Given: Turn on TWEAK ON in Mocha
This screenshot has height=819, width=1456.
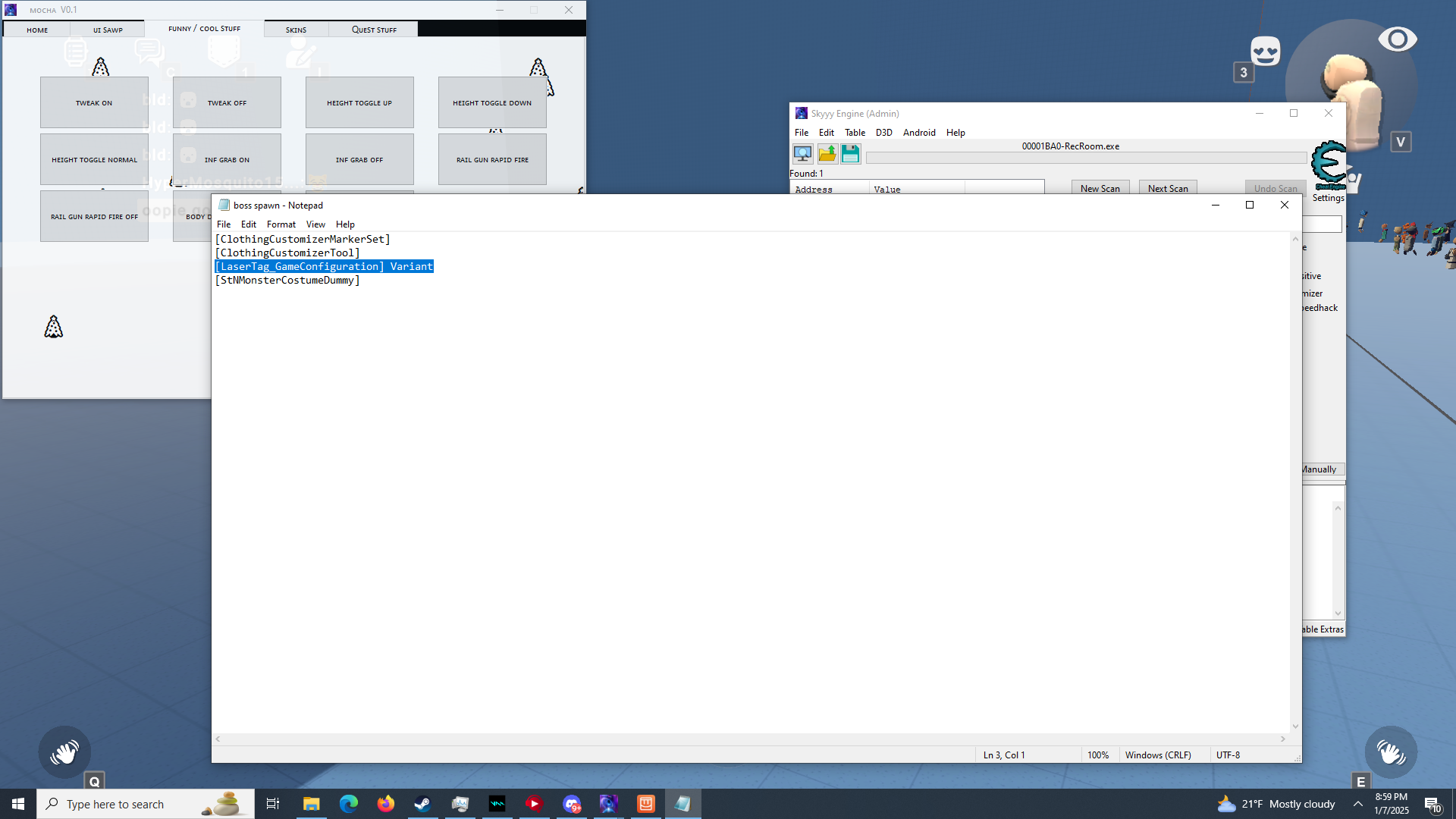Looking at the screenshot, I should [94, 102].
